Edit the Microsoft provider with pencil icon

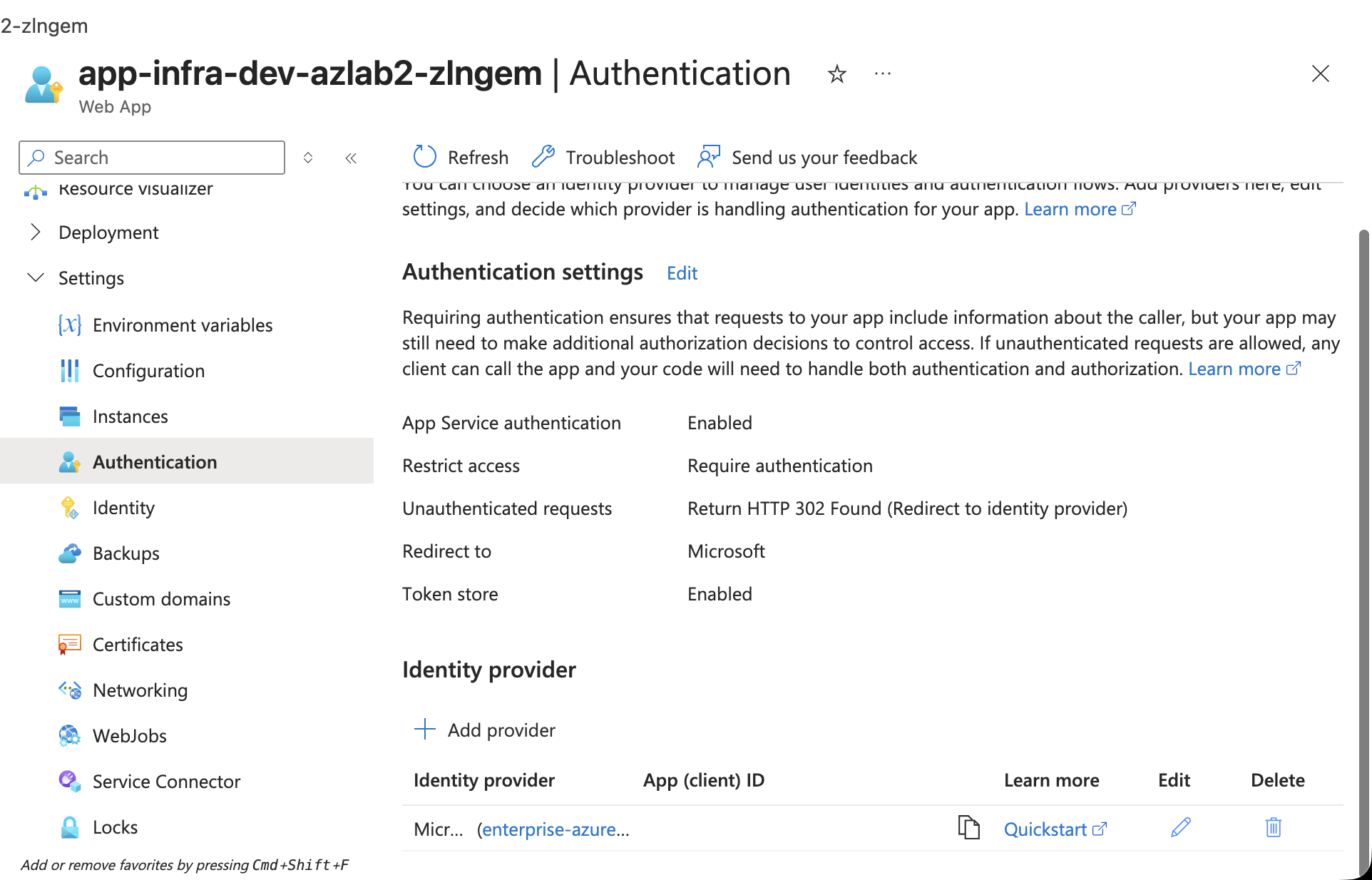pos(1181,827)
